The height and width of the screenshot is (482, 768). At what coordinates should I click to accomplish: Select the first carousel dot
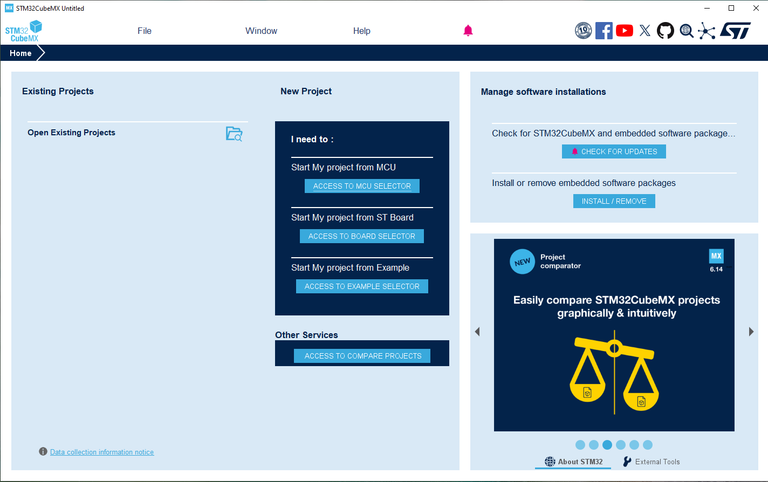580,445
